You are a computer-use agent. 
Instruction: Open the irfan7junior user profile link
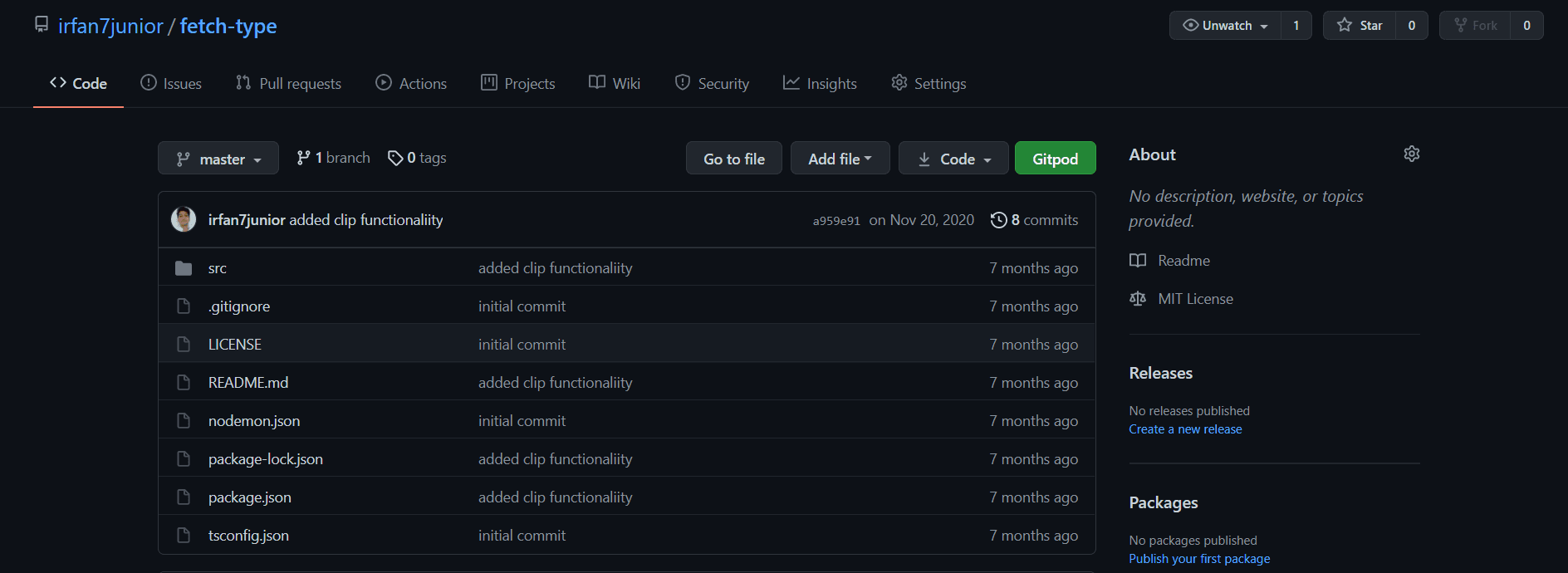click(110, 26)
